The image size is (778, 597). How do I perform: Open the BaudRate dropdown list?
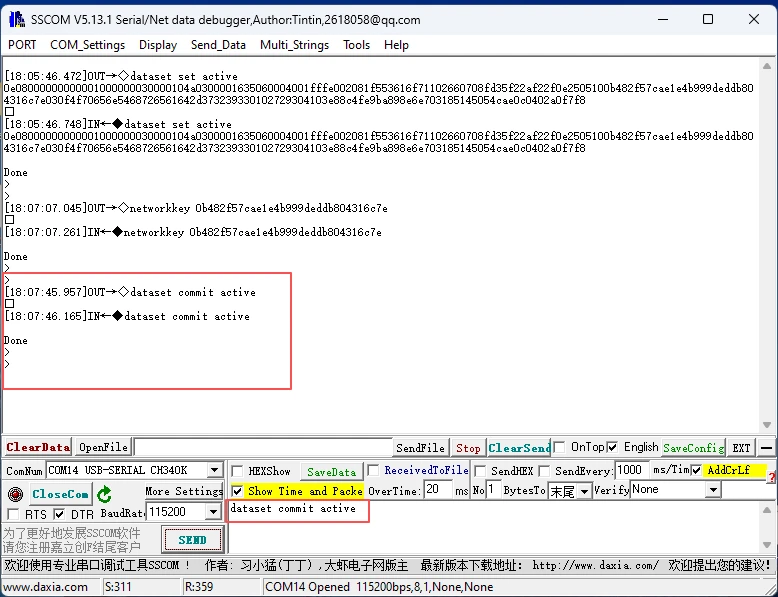[212, 512]
